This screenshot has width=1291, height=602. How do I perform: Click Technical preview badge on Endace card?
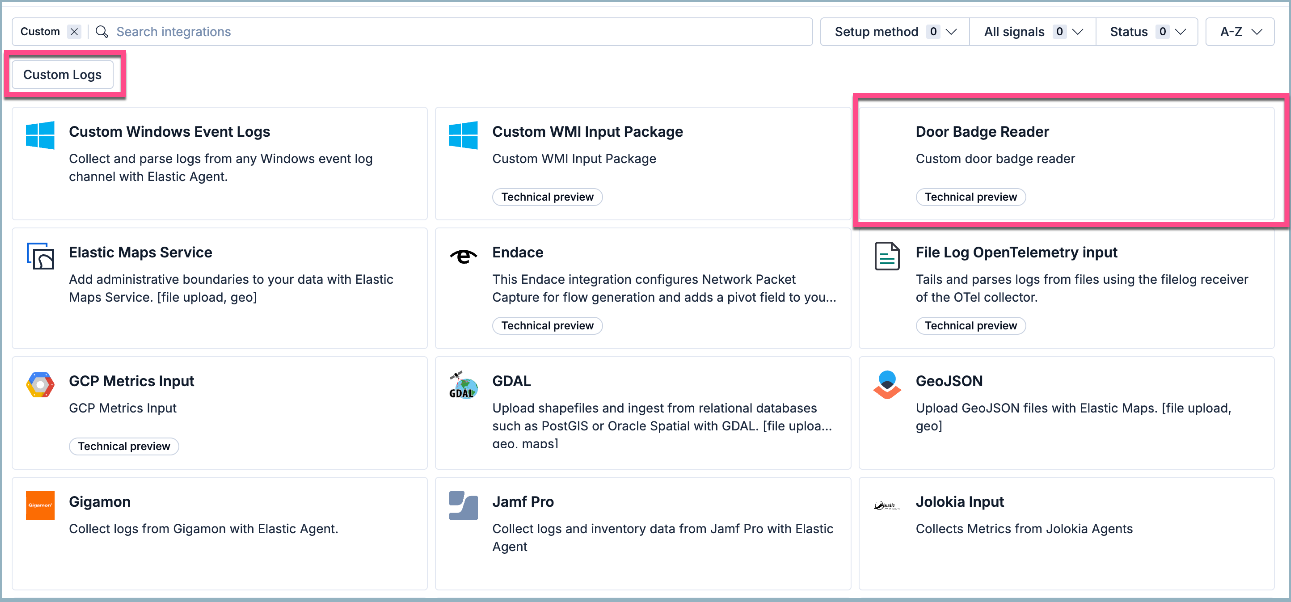pyautogui.click(x=548, y=325)
